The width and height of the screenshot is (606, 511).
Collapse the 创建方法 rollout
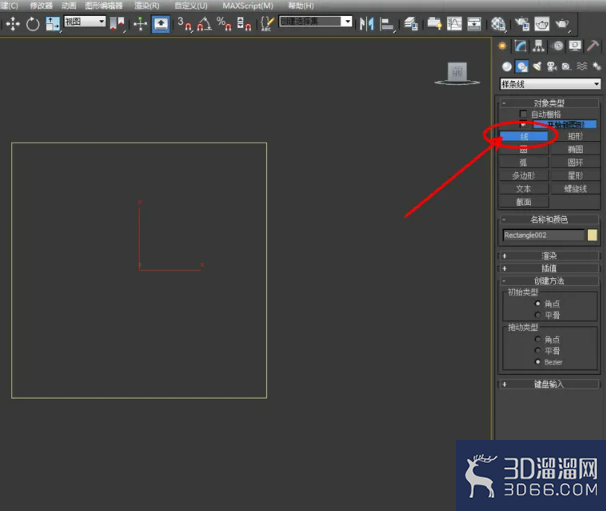549,281
